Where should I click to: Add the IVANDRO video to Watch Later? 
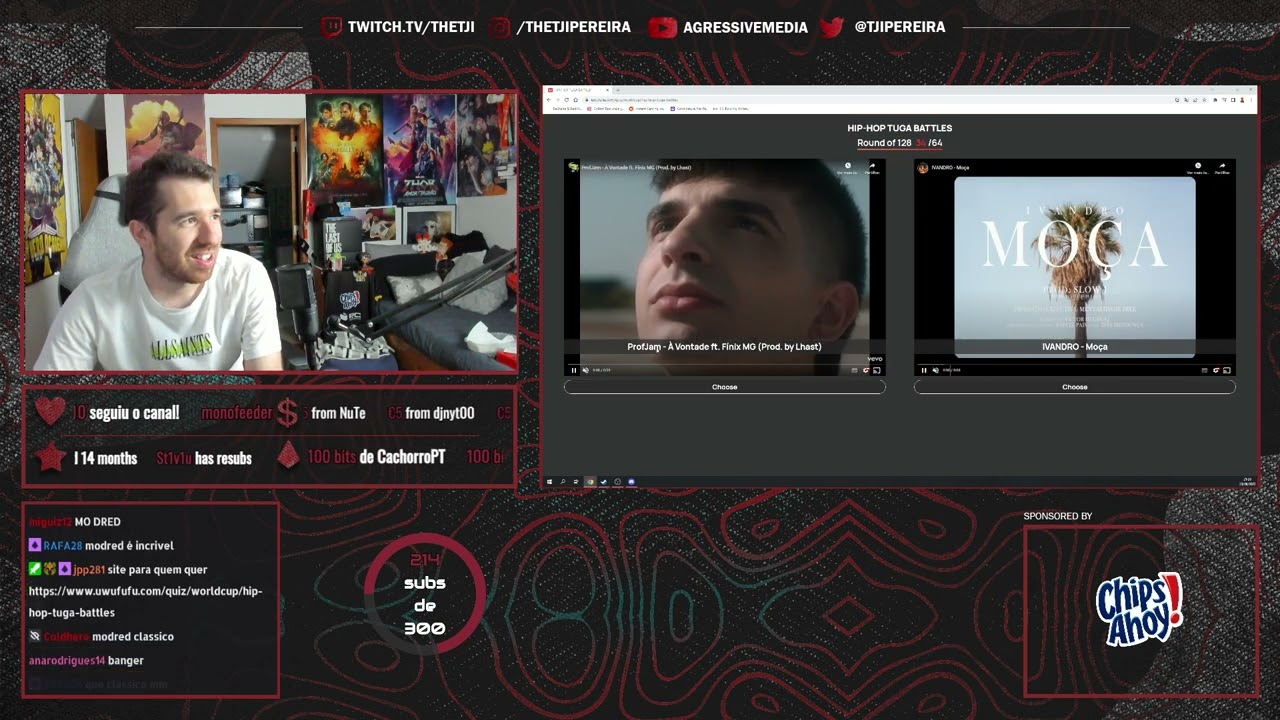point(1198,167)
